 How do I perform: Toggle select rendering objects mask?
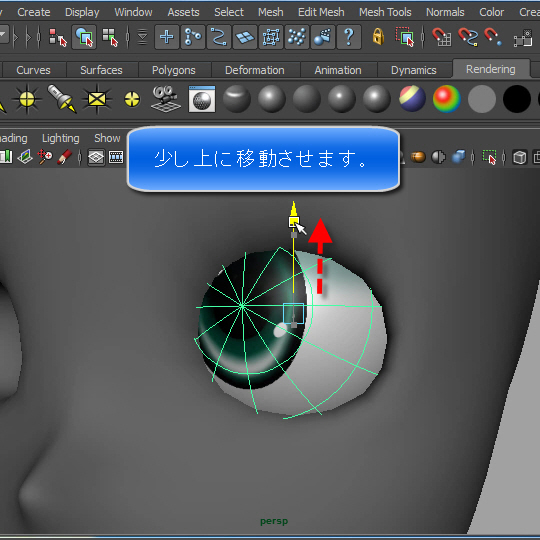(323, 37)
